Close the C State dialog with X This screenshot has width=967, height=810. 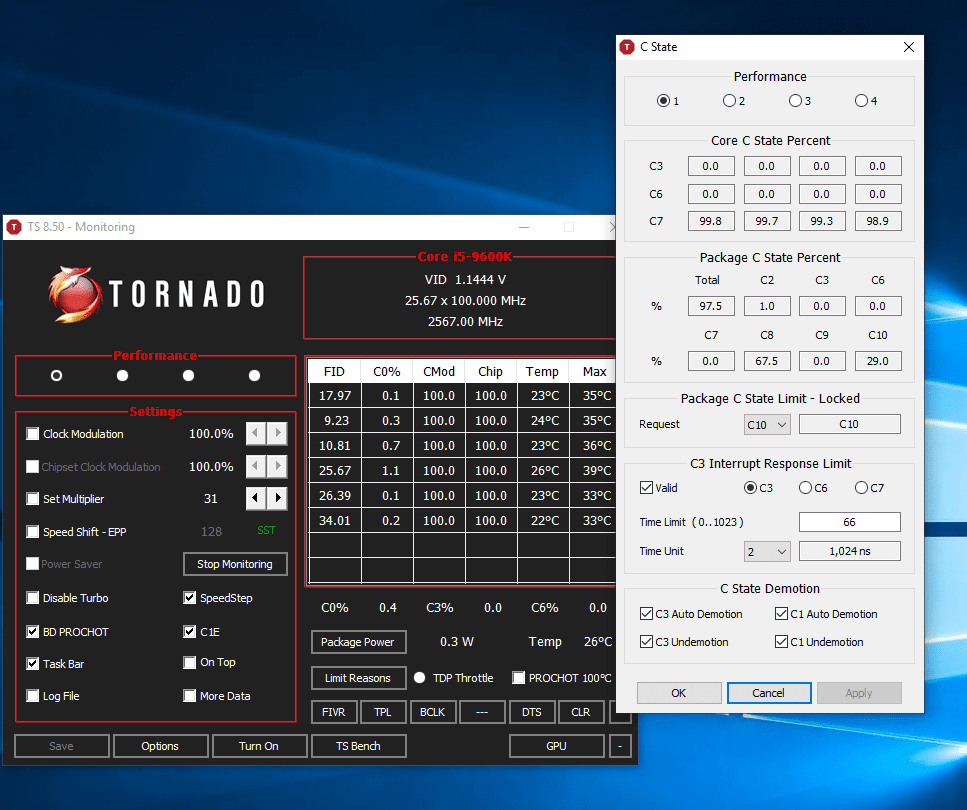[x=908, y=47]
